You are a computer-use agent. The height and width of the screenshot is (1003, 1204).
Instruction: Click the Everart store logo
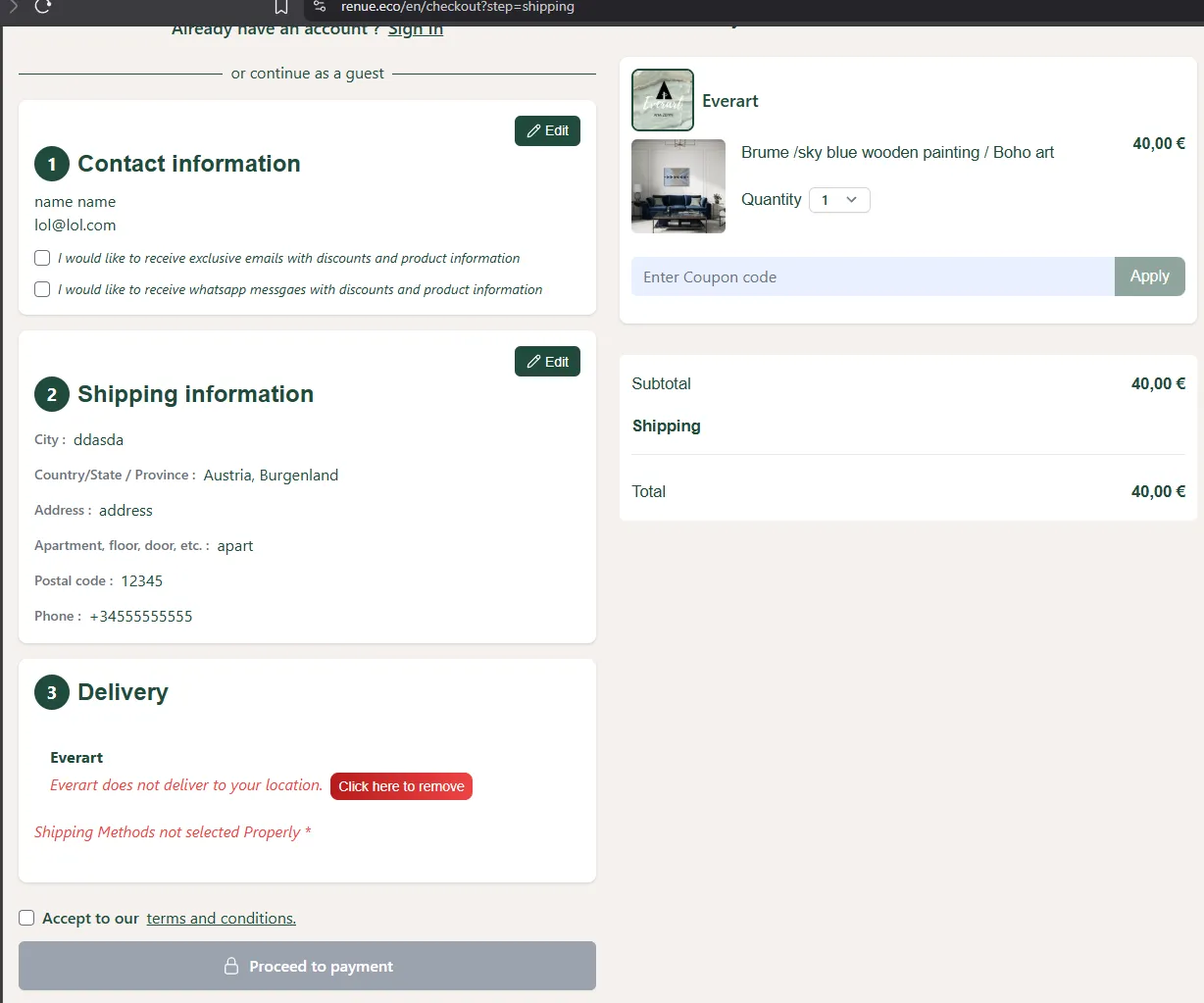663,100
